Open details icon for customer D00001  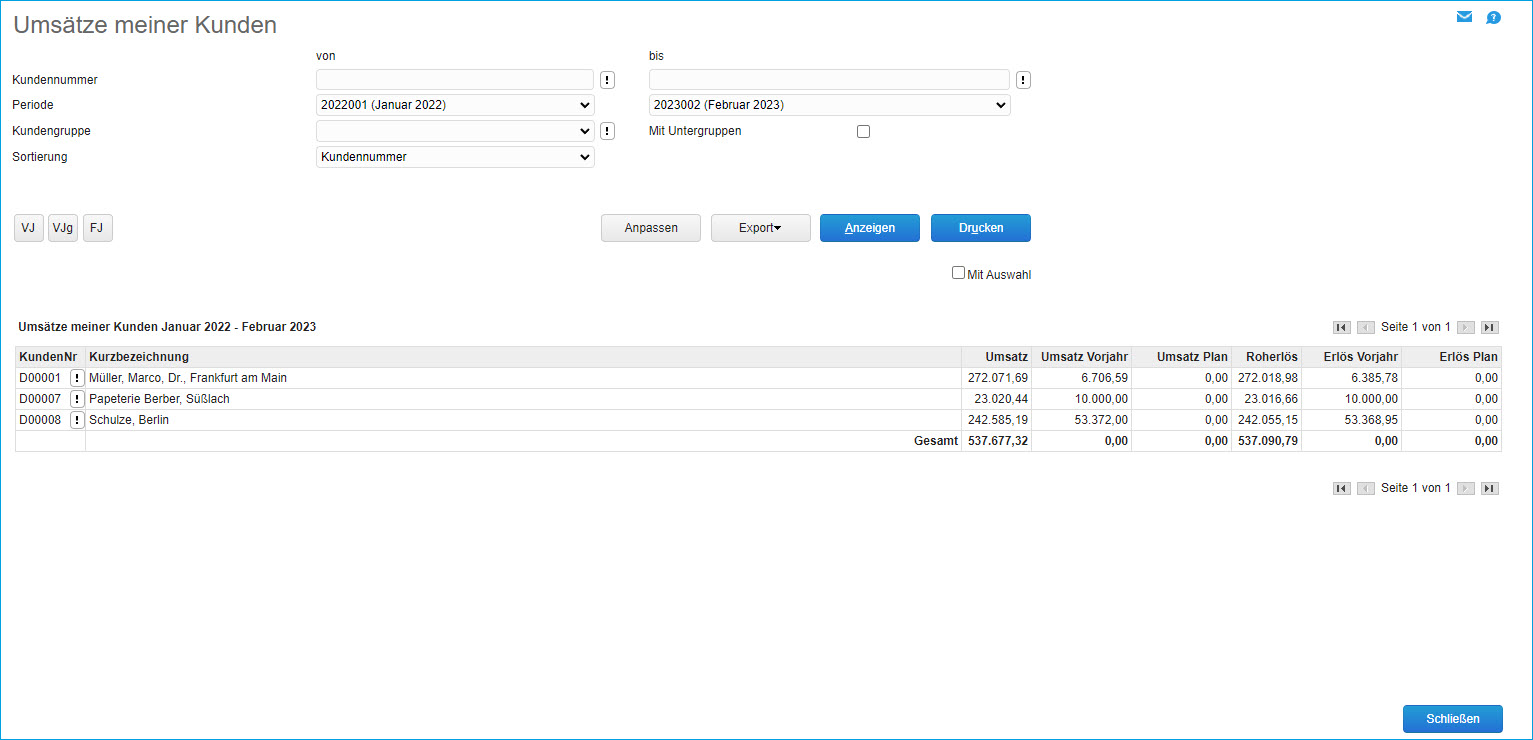[x=77, y=378]
